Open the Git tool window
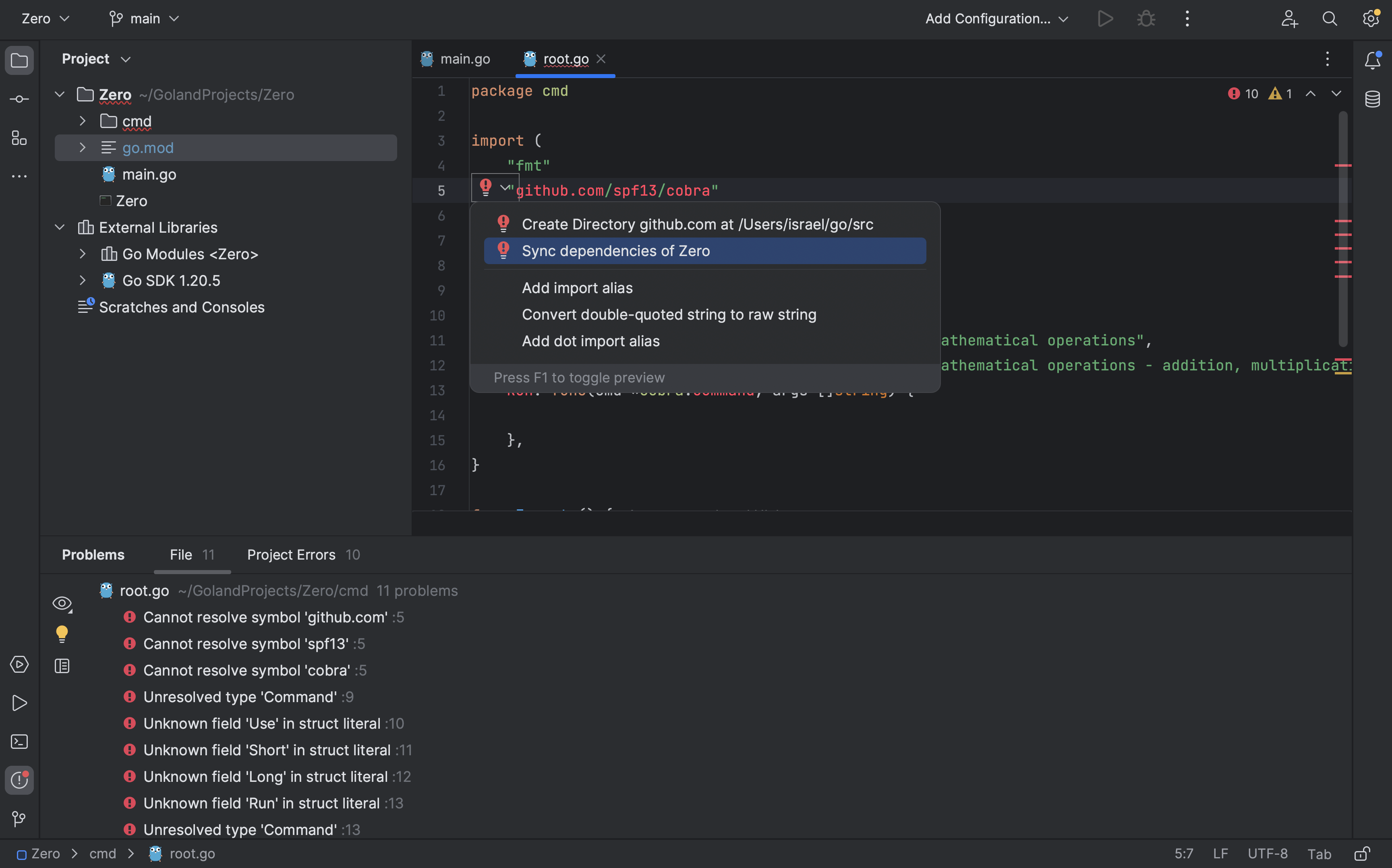Viewport: 1392px width, 868px height. click(19, 819)
